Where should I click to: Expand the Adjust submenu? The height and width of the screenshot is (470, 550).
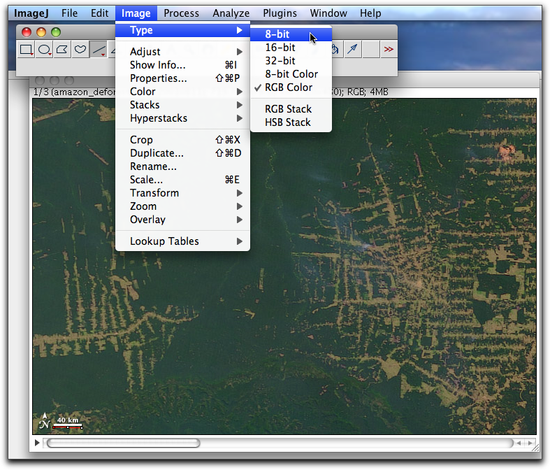coord(182,52)
